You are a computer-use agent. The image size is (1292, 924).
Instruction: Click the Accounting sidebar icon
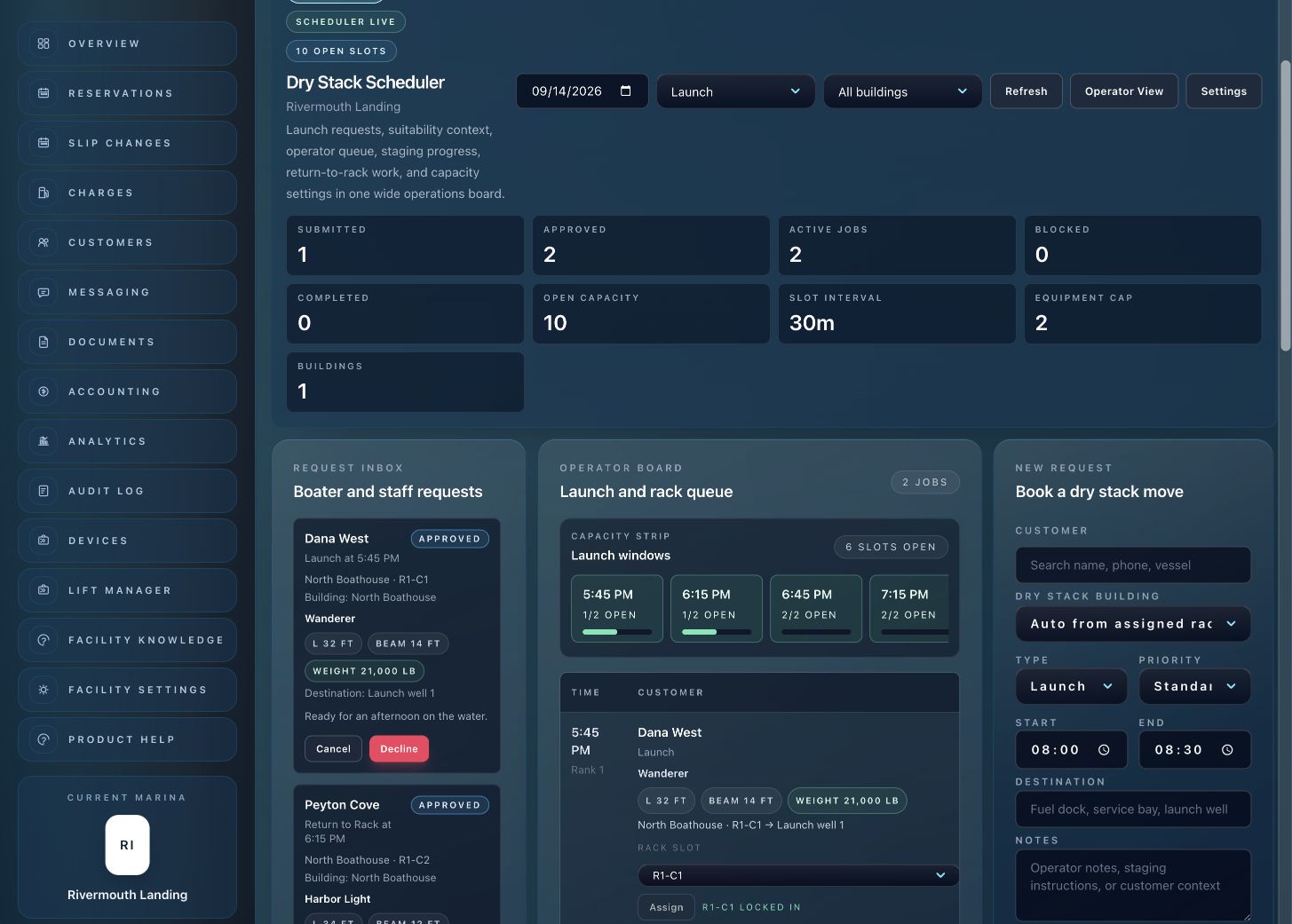coord(44,391)
